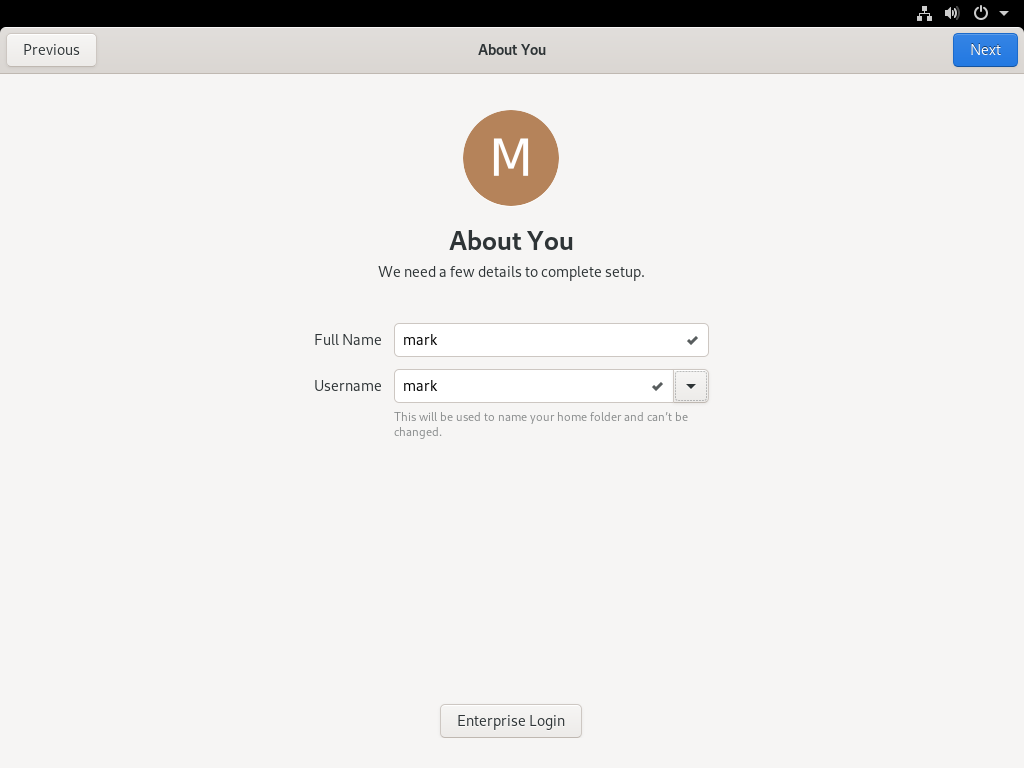Go back with the Previous button
The width and height of the screenshot is (1024, 768).
click(x=52, y=50)
